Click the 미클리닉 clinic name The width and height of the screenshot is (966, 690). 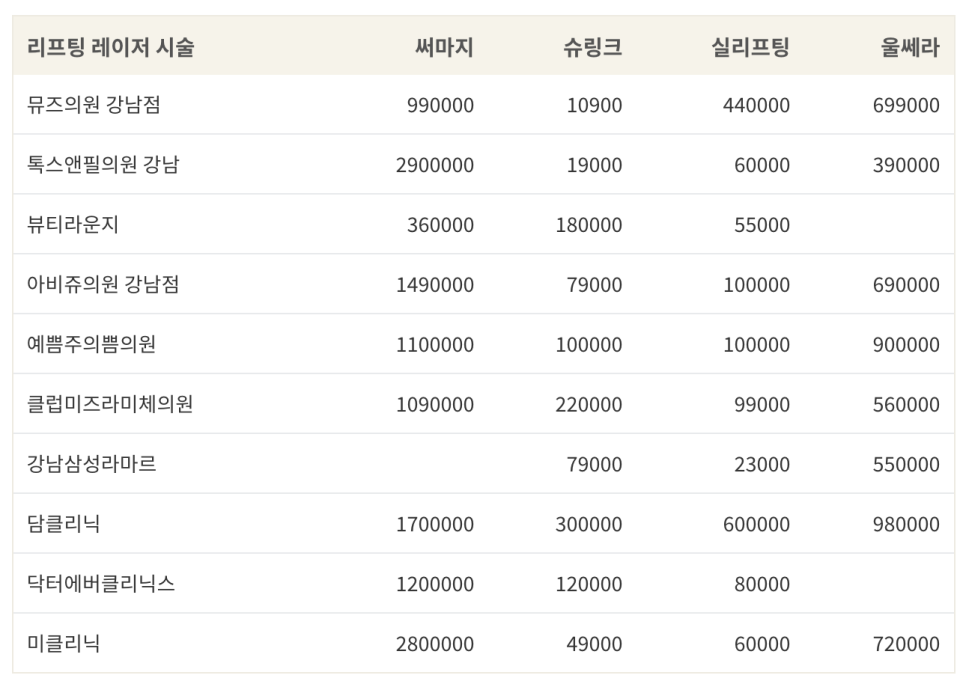click(63, 643)
